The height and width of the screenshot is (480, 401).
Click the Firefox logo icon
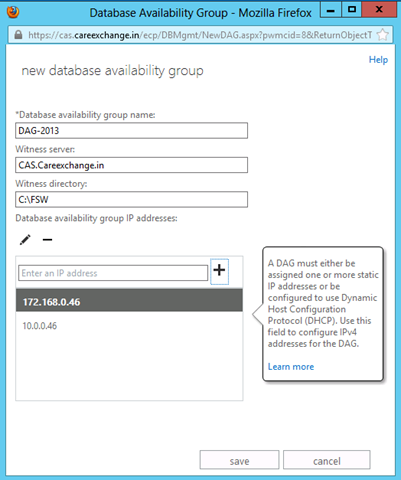[13, 12]
